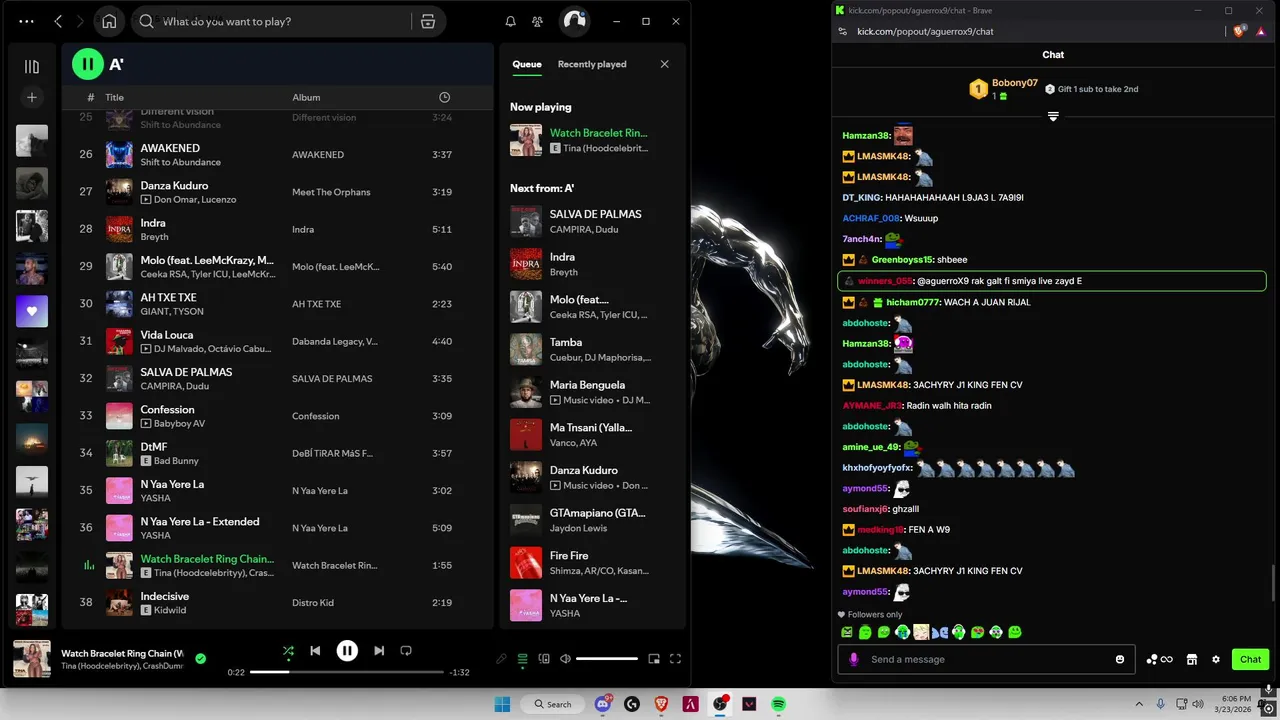Open Liked Songs heart tile in sidebar
1280x720 pixels.
[x=32, y=311]
